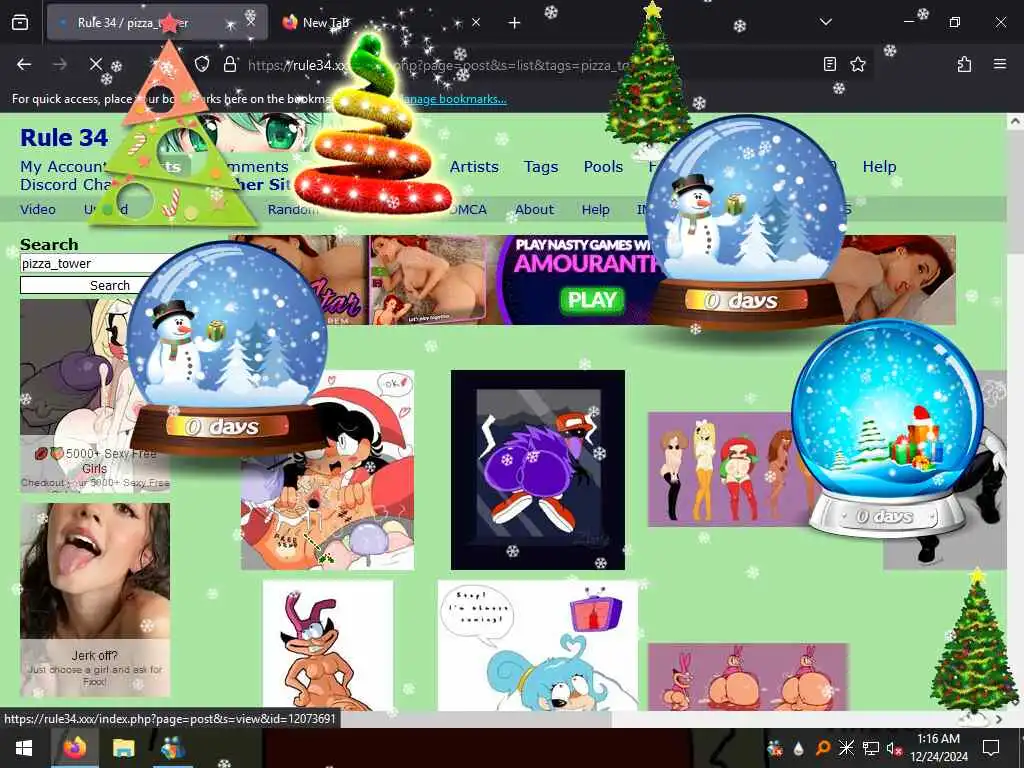Image resolution: width=1024 pixels, height=768 pixels.
Task: Open the About submenu link
Action: pos(534,210)
